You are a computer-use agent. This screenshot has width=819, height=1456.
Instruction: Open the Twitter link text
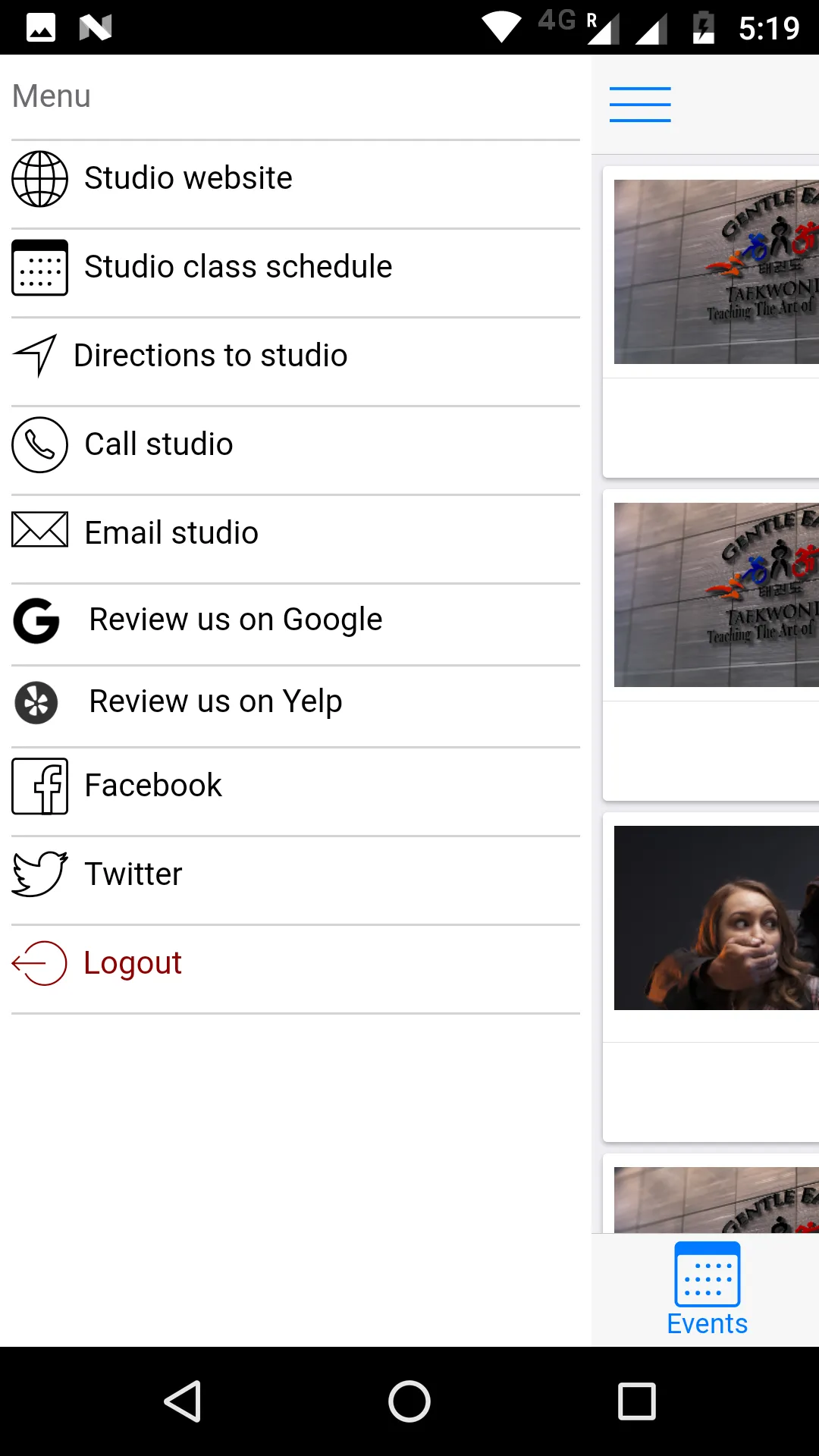click(x=133, y=875)
